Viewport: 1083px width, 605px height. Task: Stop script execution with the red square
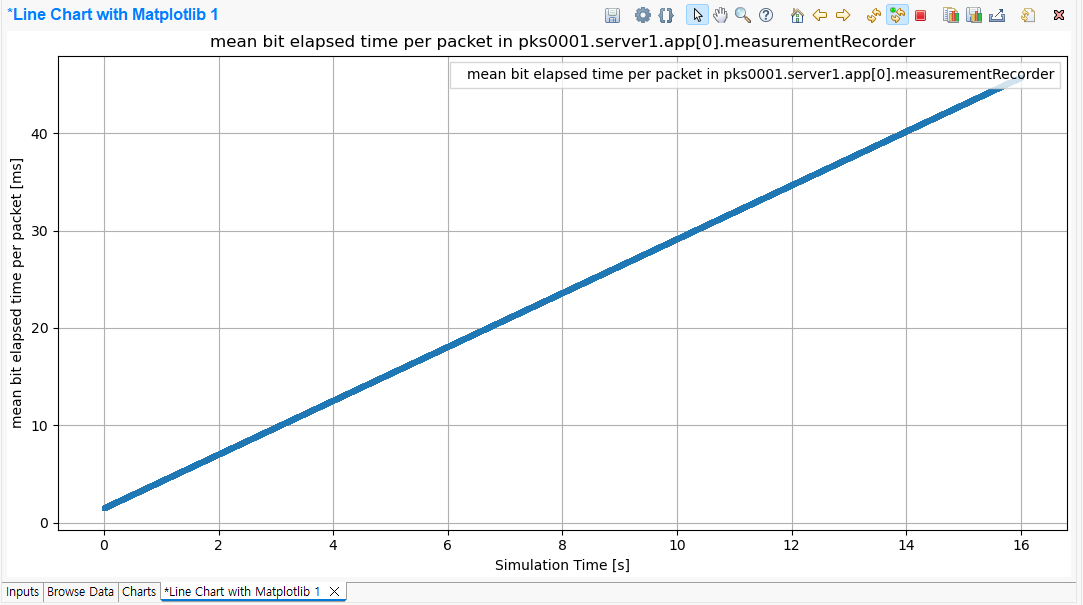point(920,15)
